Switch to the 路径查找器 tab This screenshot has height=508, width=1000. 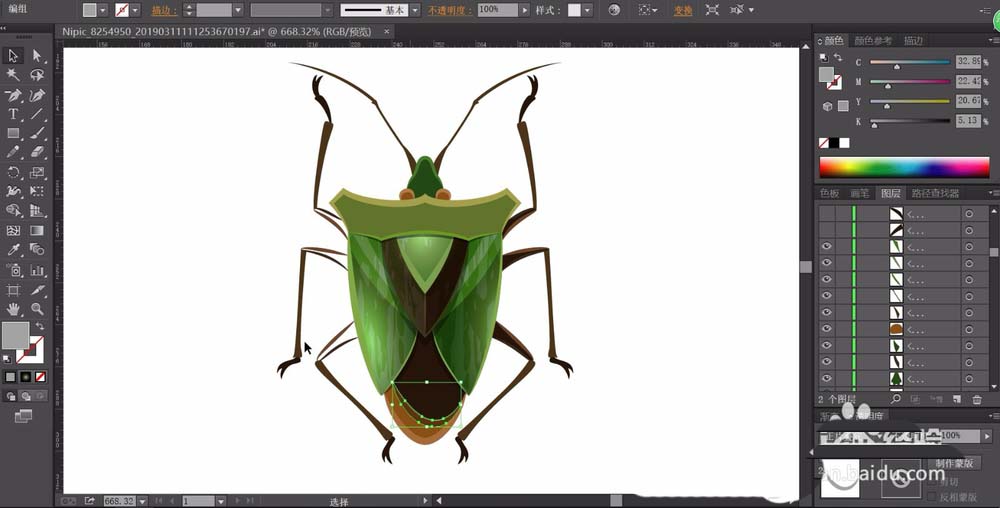936,193
